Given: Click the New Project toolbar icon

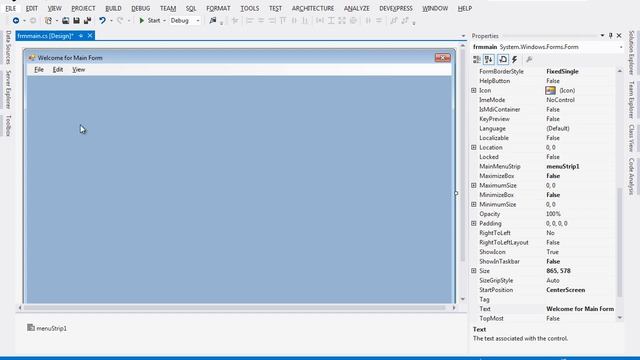Looking at the screenshot, I should pyautogui.click(x=48, y=20).
